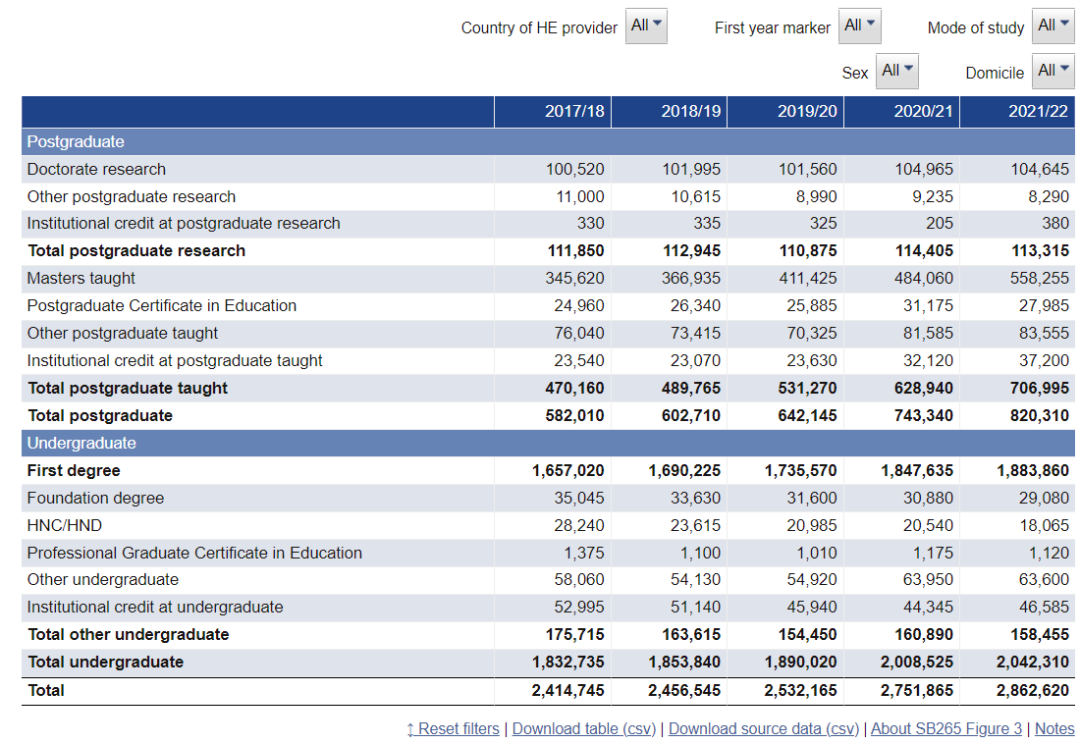Open the First year marker dropdown
Image resolution: width=1080 pixels, height=744 pixels.
[x=860, y=26]
